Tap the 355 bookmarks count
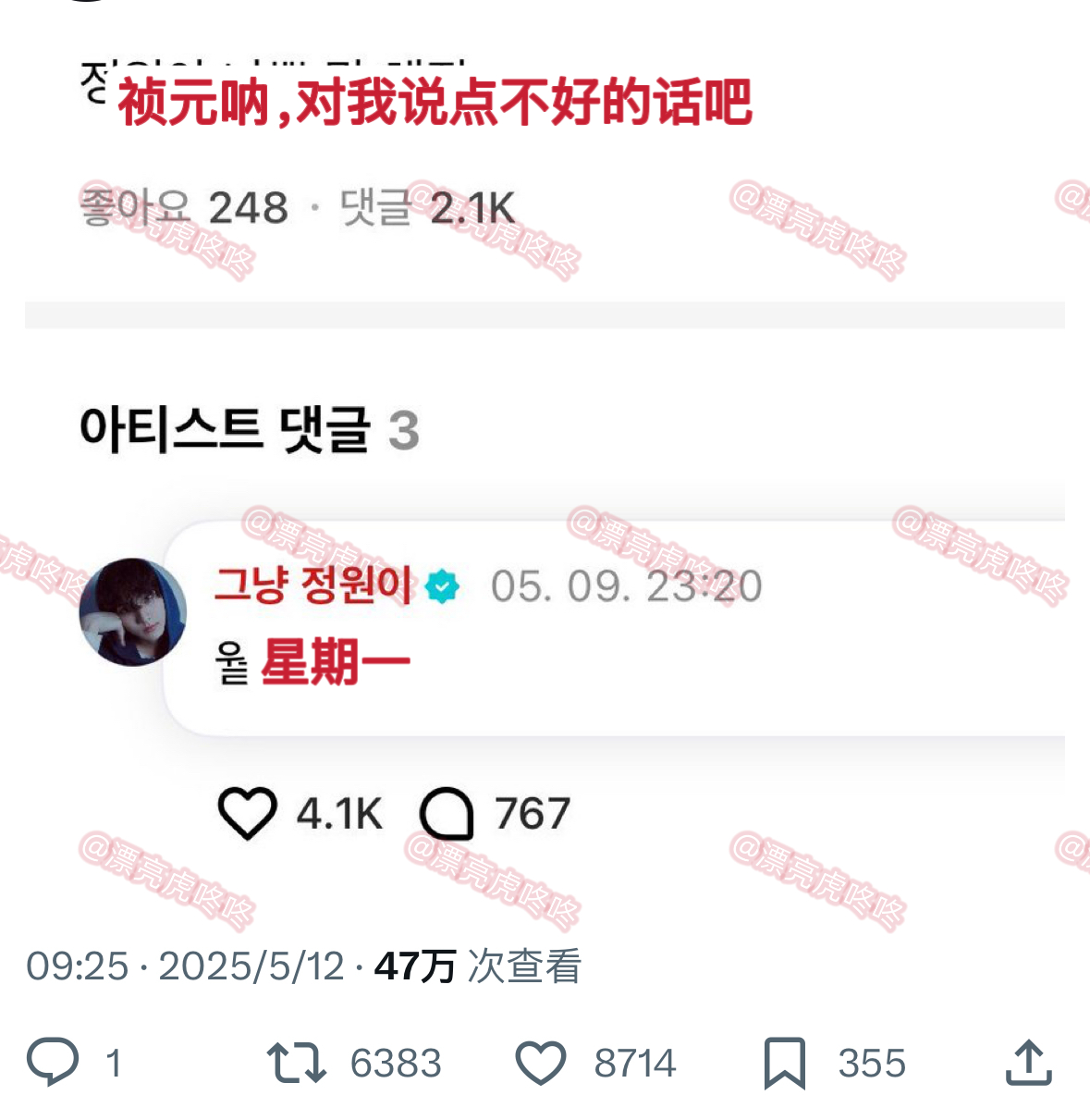The height and width of the screenshot is (1120, 1090). coord(872,1063)
